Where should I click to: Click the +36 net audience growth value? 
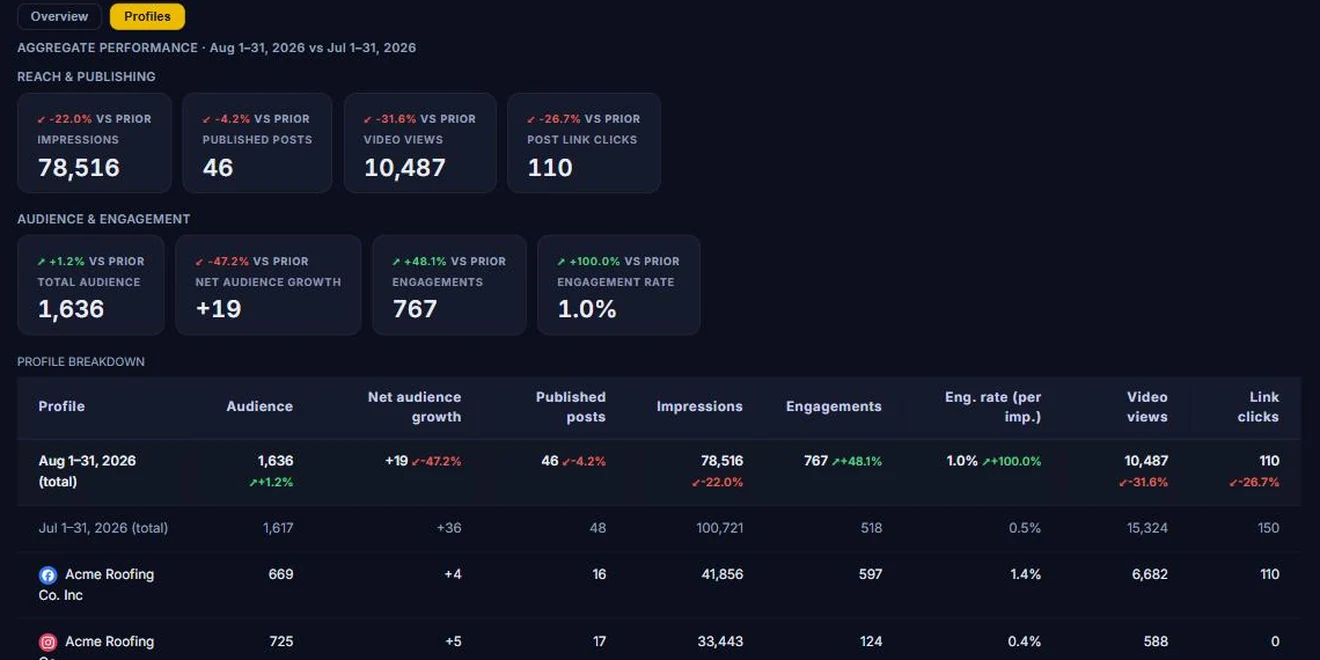pyautogui.click(x=449, y=528)
